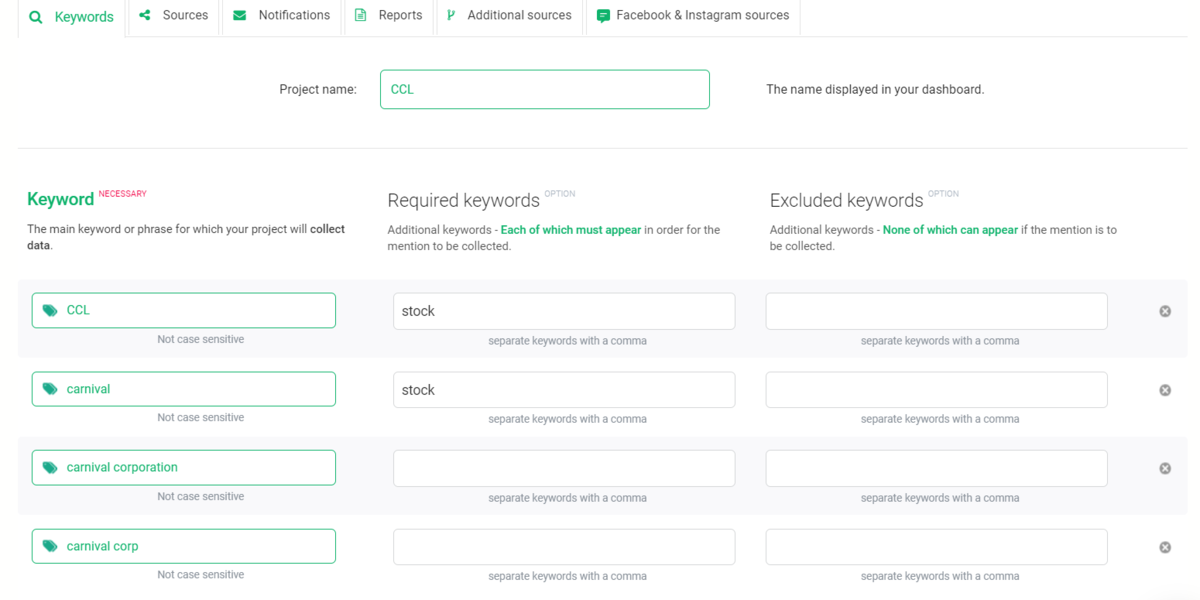Click the red NECESSARY label

(122, 194)
